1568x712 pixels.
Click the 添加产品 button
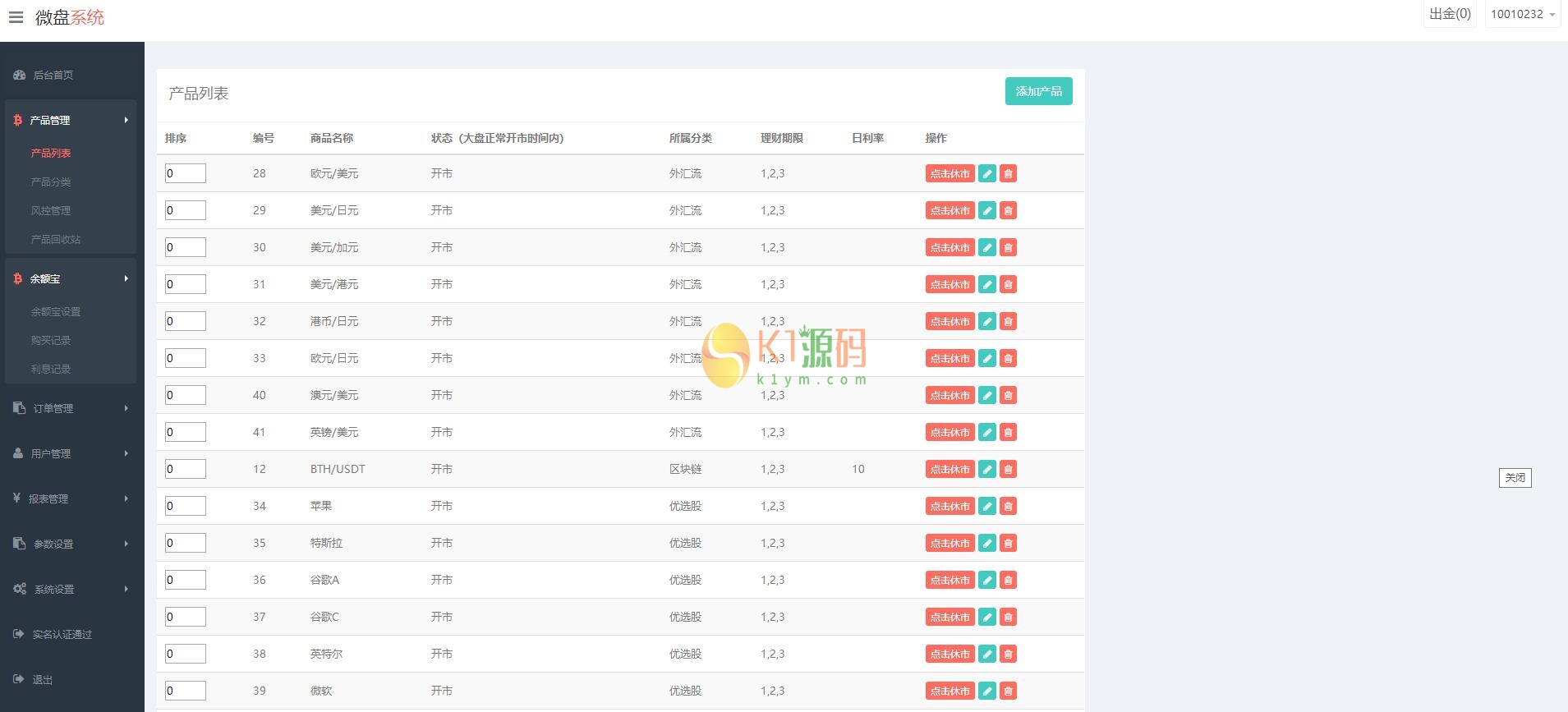click(1038, 91)
